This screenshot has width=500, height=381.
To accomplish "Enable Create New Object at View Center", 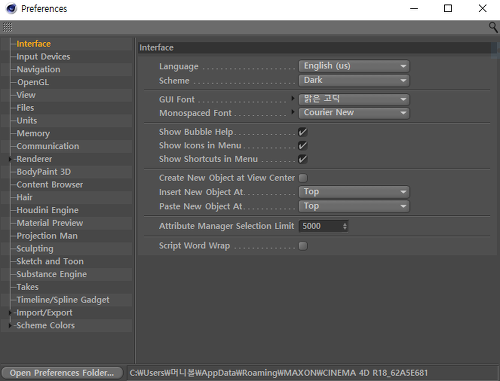I will pyautogui.click(x=303, y=178).
